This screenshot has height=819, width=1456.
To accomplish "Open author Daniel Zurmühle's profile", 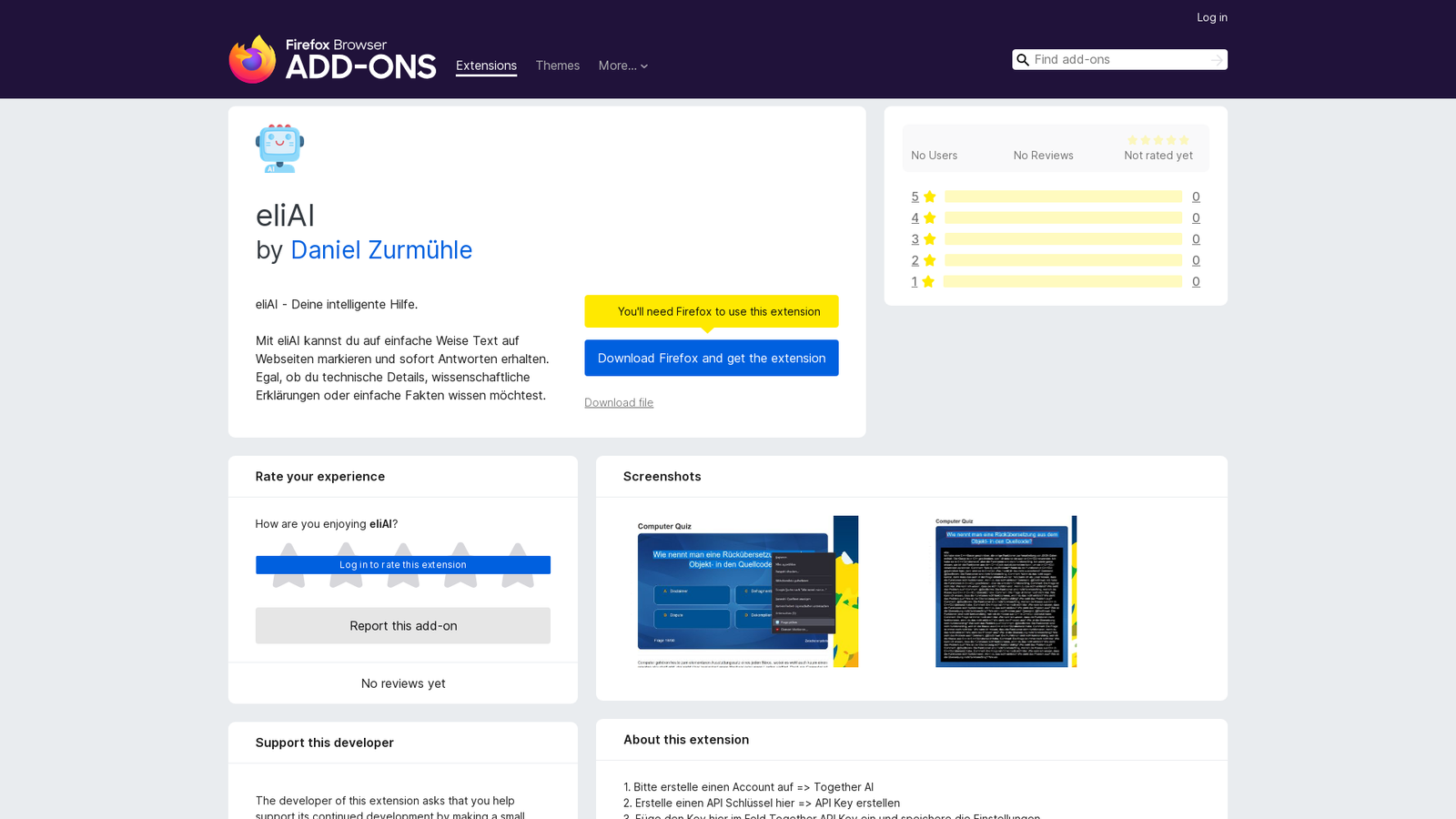I will click(x=381, y=249).
